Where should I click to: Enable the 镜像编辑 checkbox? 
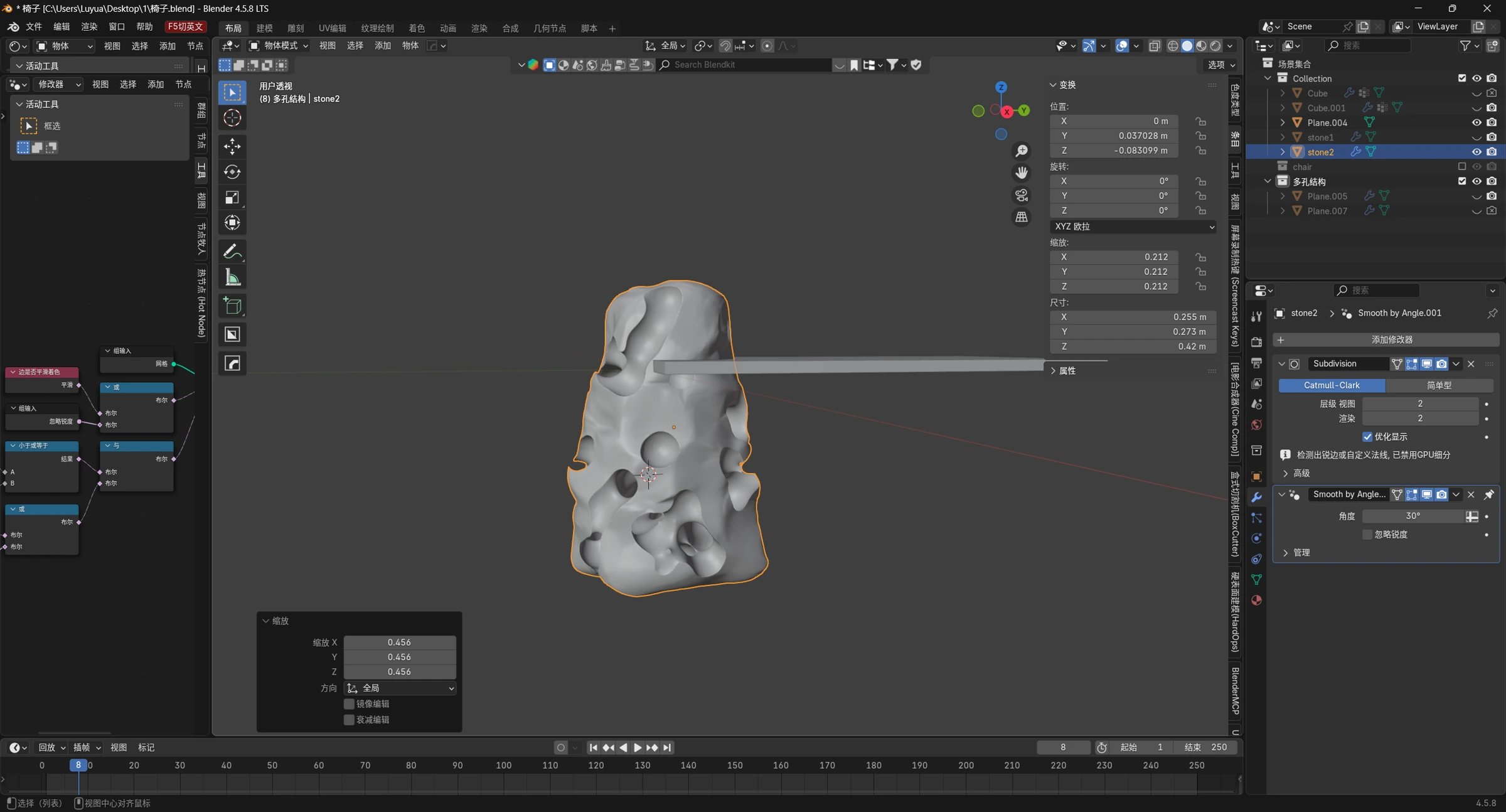(350, 704)
